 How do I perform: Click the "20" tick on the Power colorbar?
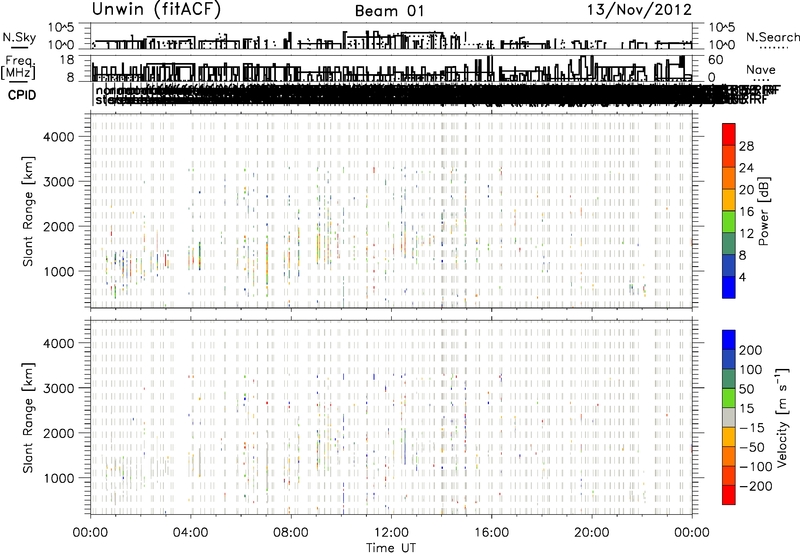click(746, 190)
